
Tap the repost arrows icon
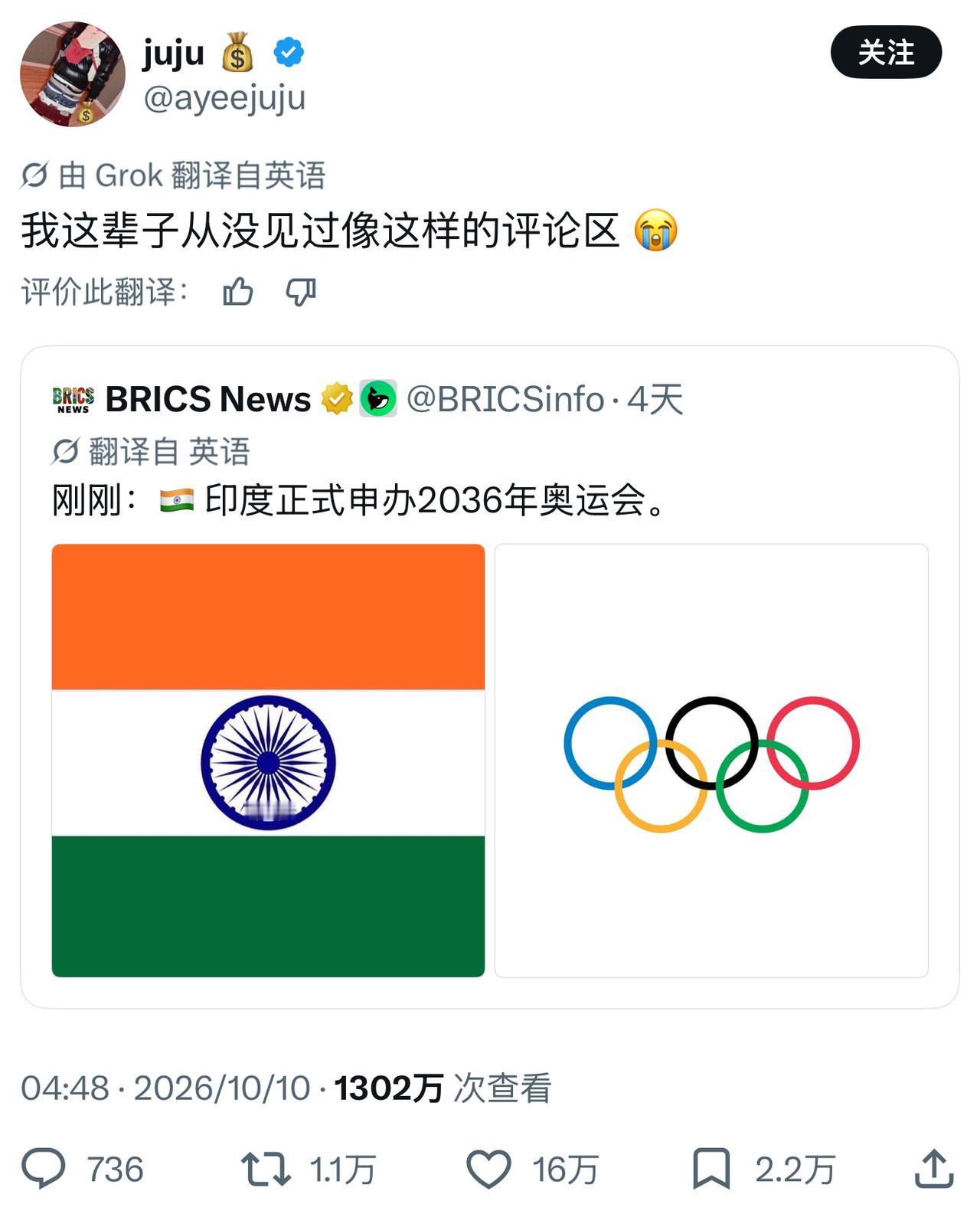(x=265, y=1169)
